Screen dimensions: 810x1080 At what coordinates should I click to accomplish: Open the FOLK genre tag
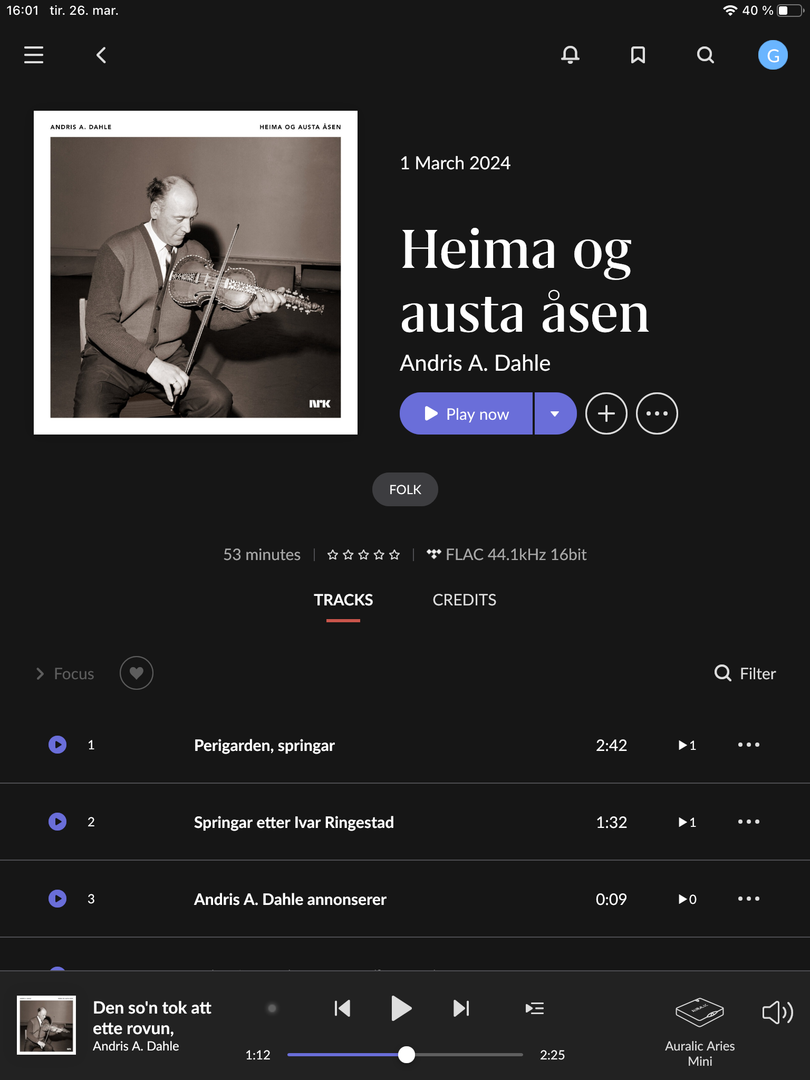pyautogui.click(x=405, y=489)
